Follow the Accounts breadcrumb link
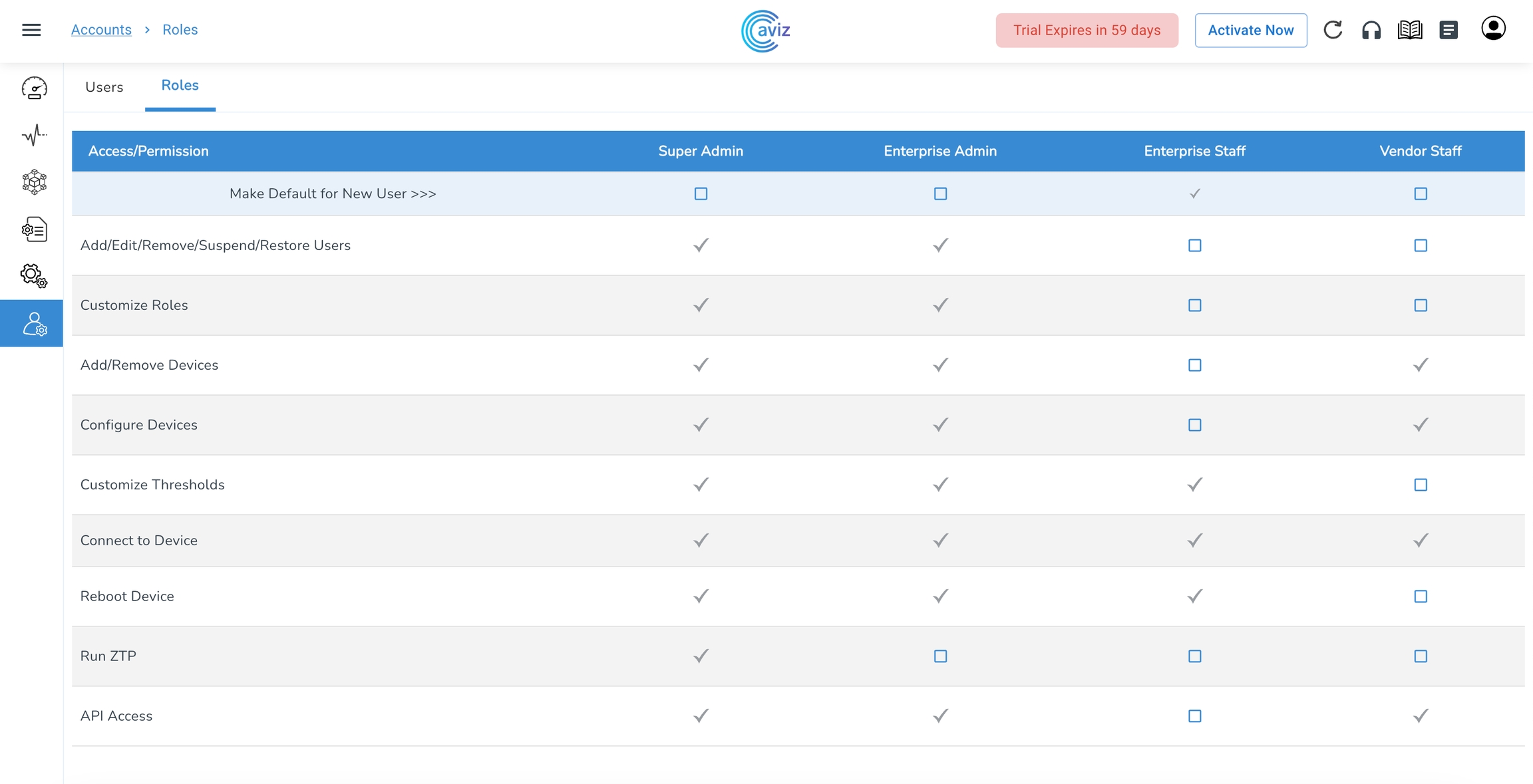This screenshot has width=1533, height=784. click(101, 30)
